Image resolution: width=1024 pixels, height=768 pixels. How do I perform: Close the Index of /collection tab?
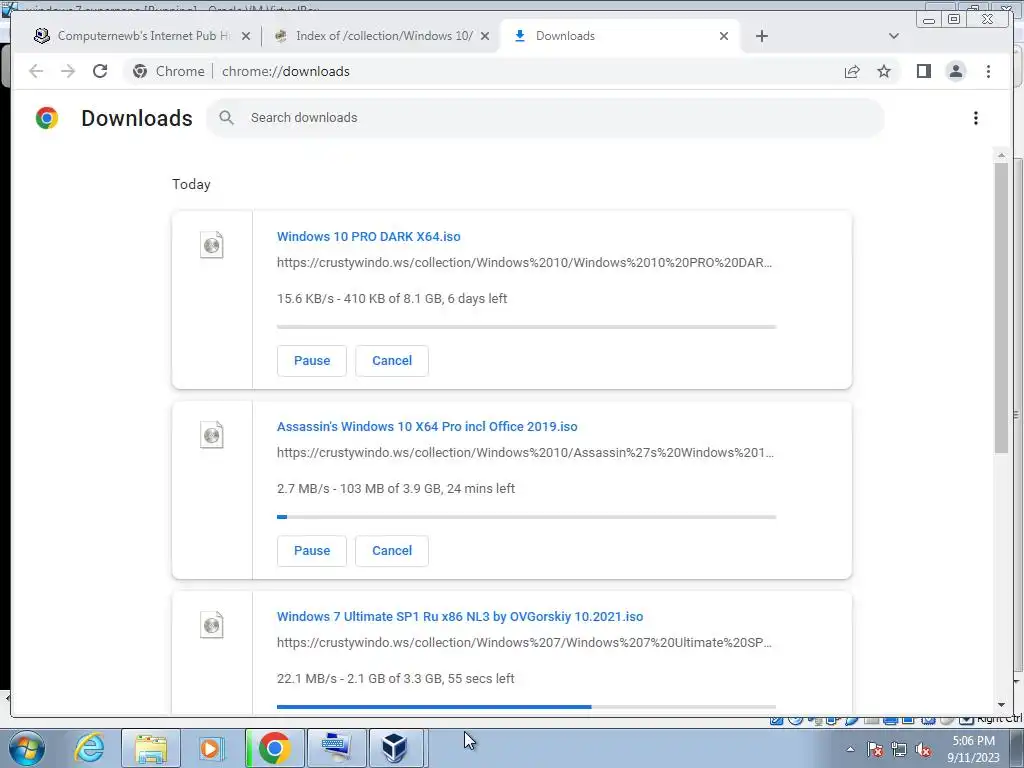[485, 37]
